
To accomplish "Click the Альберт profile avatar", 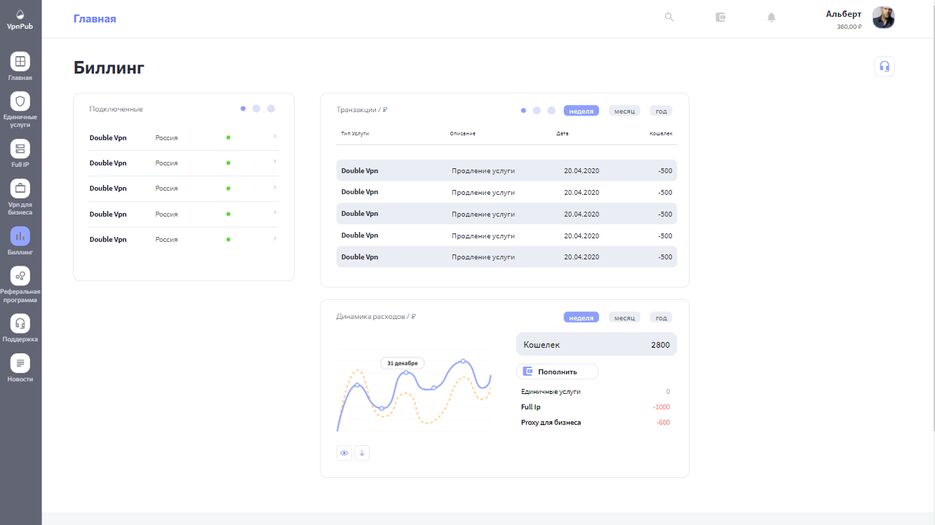I will (883, 18).
